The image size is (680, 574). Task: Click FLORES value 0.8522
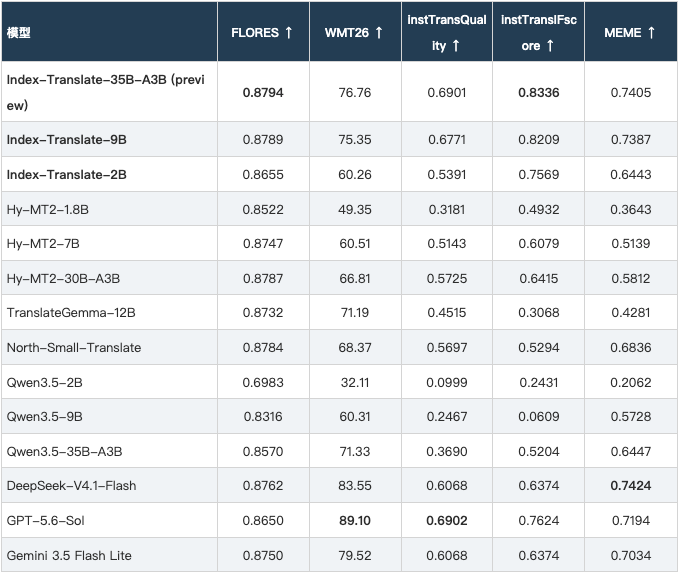pyautogui.click(x=263, y=210)
